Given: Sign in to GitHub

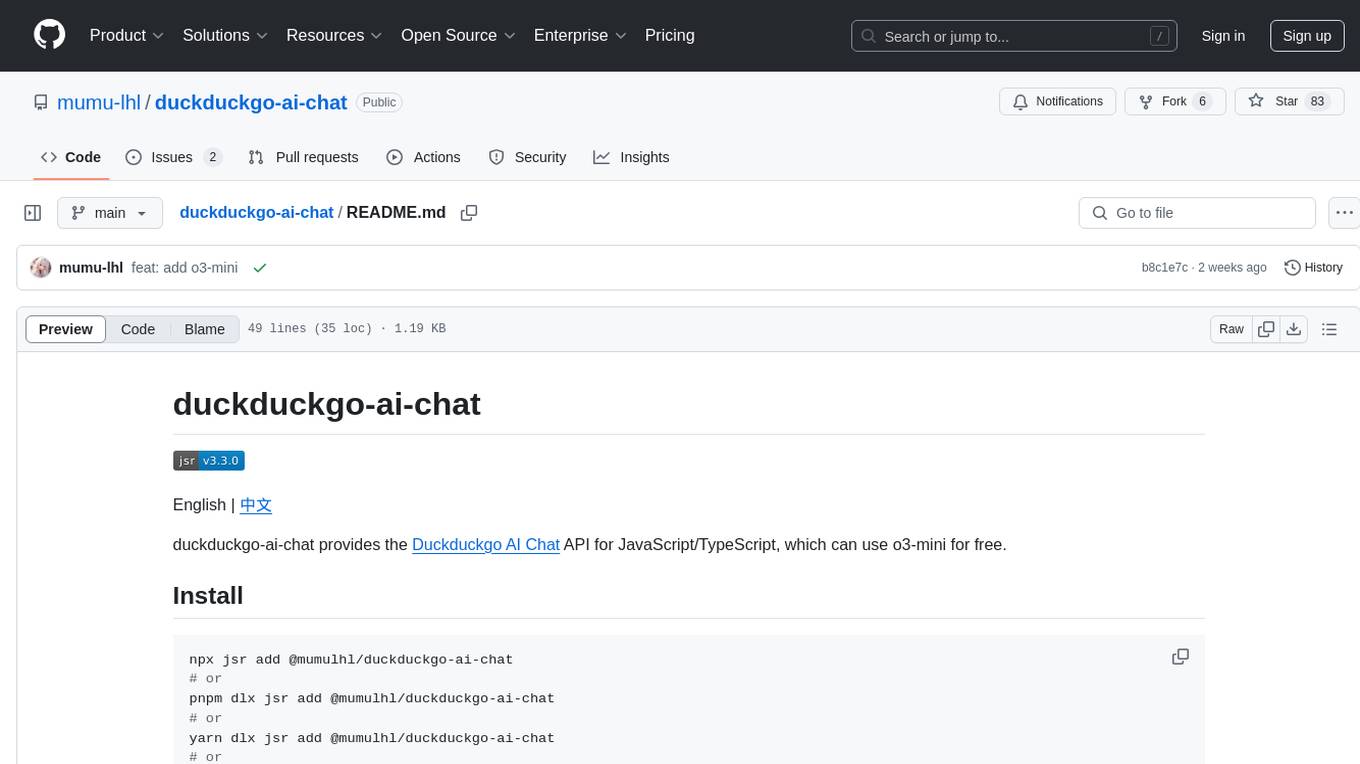Looking at the screenshot, I should 1223,36.
